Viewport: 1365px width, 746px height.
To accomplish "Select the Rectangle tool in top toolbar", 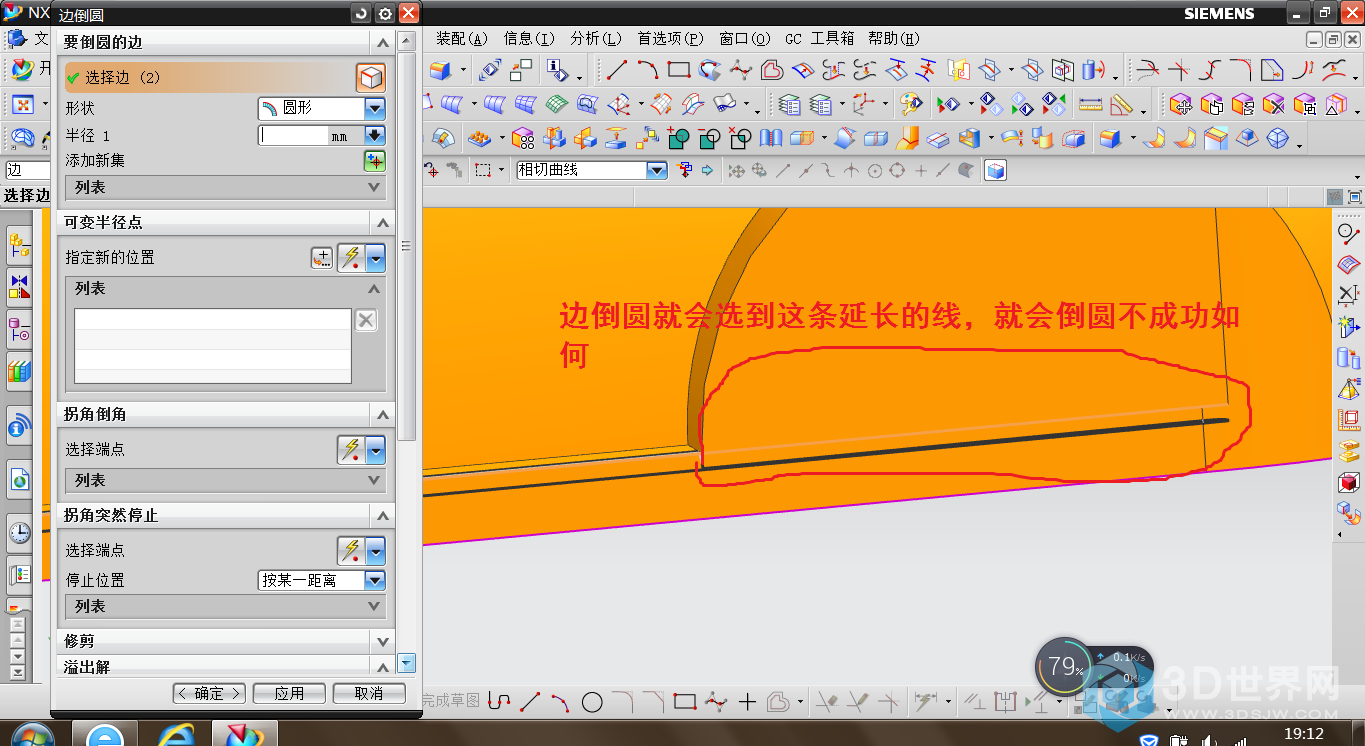I will (679, 70).
